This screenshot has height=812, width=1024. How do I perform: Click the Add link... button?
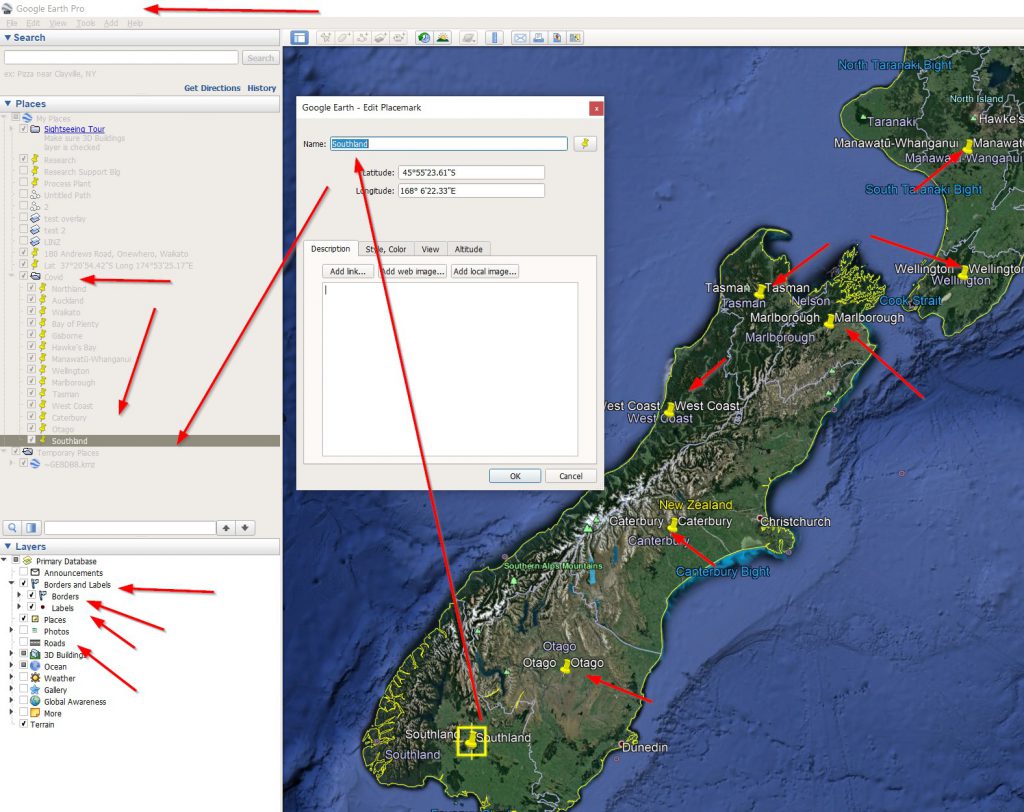[347, 271]
